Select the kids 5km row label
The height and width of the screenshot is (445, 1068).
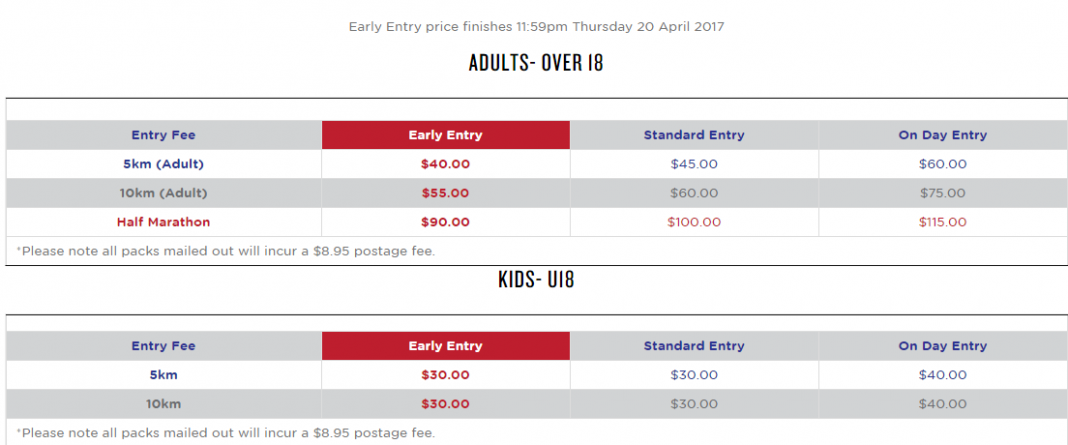(163, 375)
